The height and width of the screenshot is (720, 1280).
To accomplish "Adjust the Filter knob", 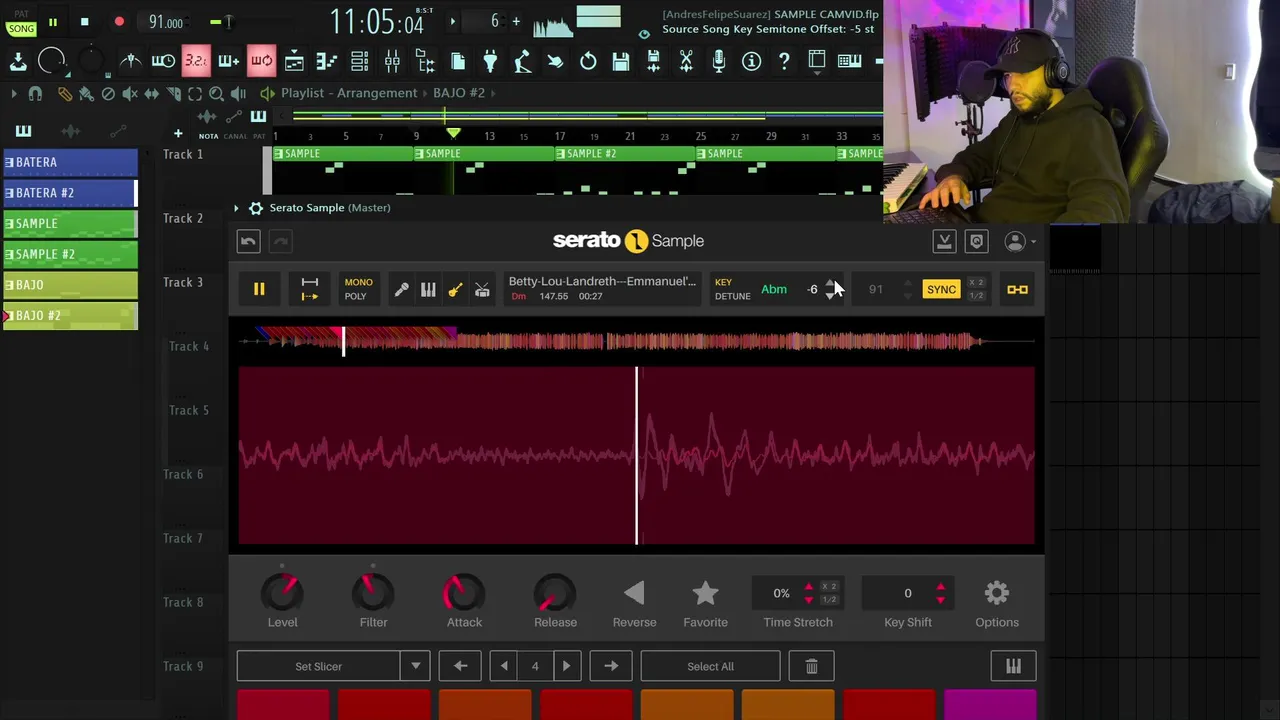I will pos(373,593).
